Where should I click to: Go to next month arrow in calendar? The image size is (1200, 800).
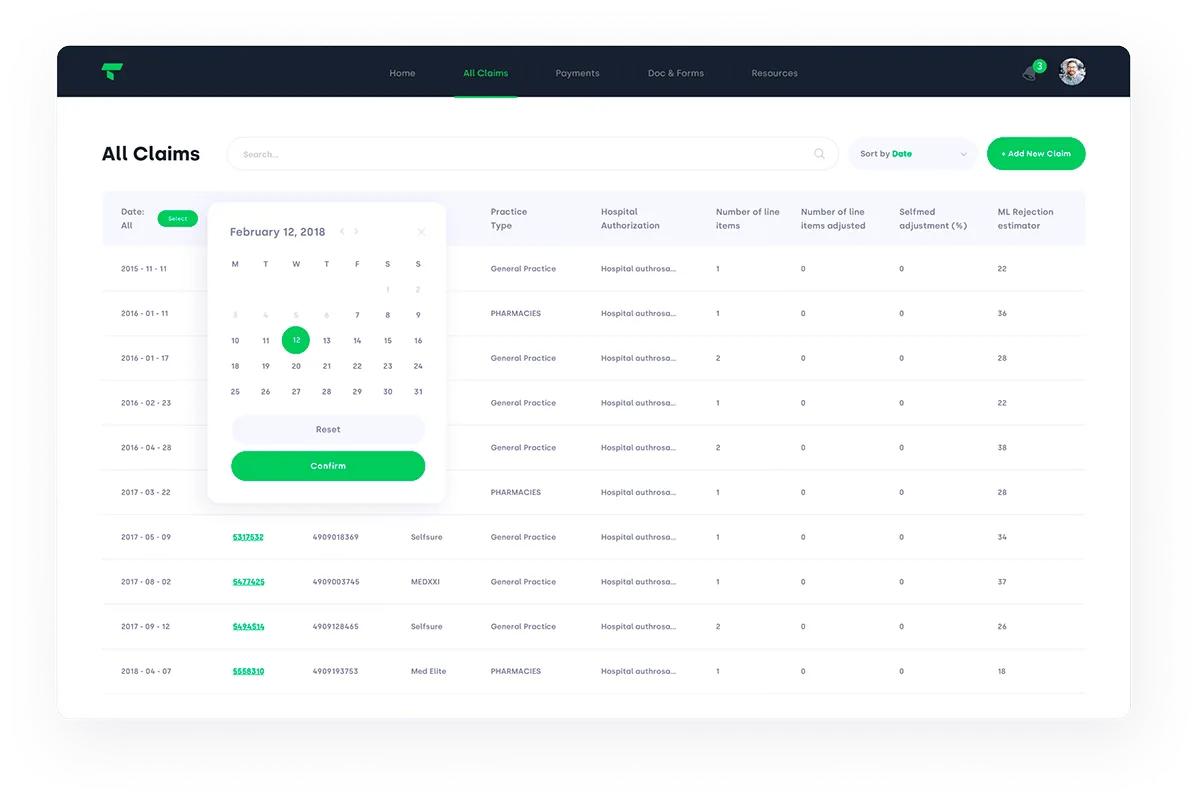click(x=356, y=232)
